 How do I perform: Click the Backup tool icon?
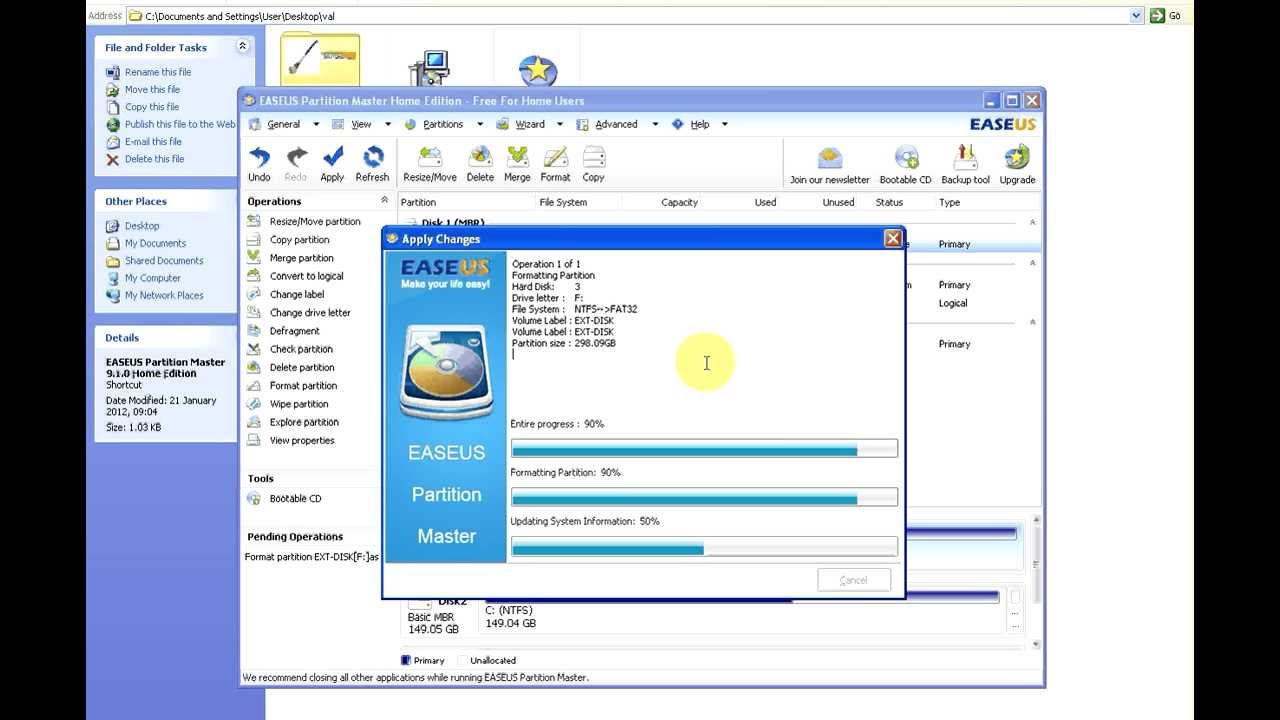tap(966, 158)
